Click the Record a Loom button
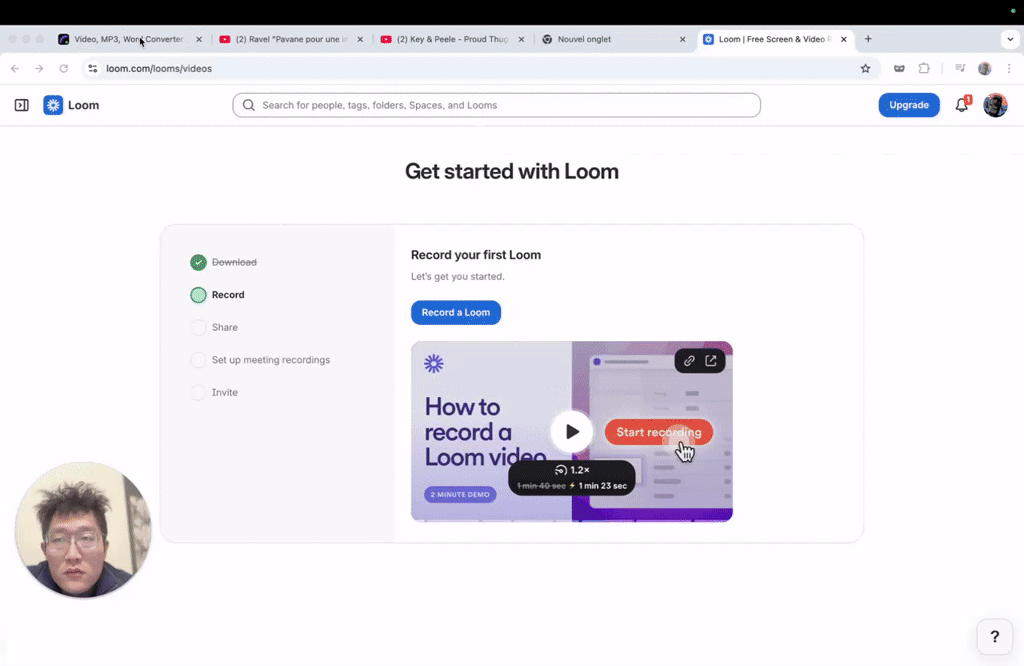This screenshot has width=1024, height=666. click(455, 313)
